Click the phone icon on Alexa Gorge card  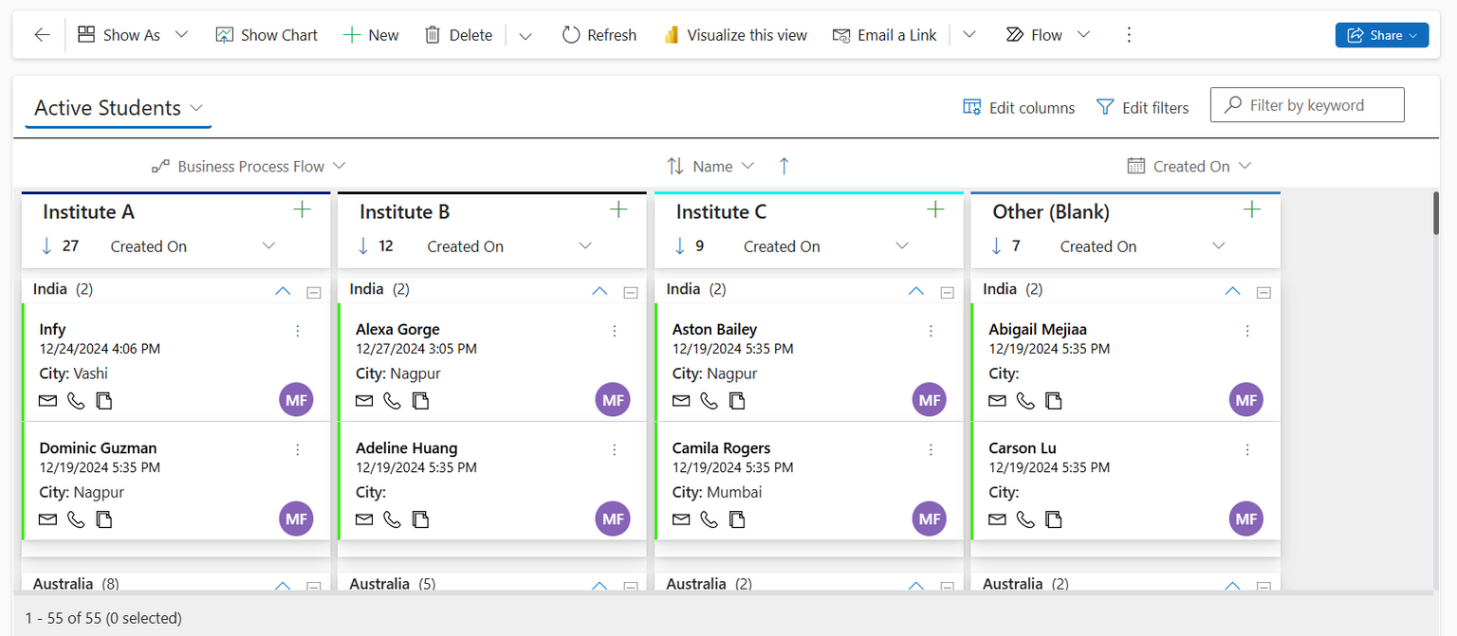[392, 401]
